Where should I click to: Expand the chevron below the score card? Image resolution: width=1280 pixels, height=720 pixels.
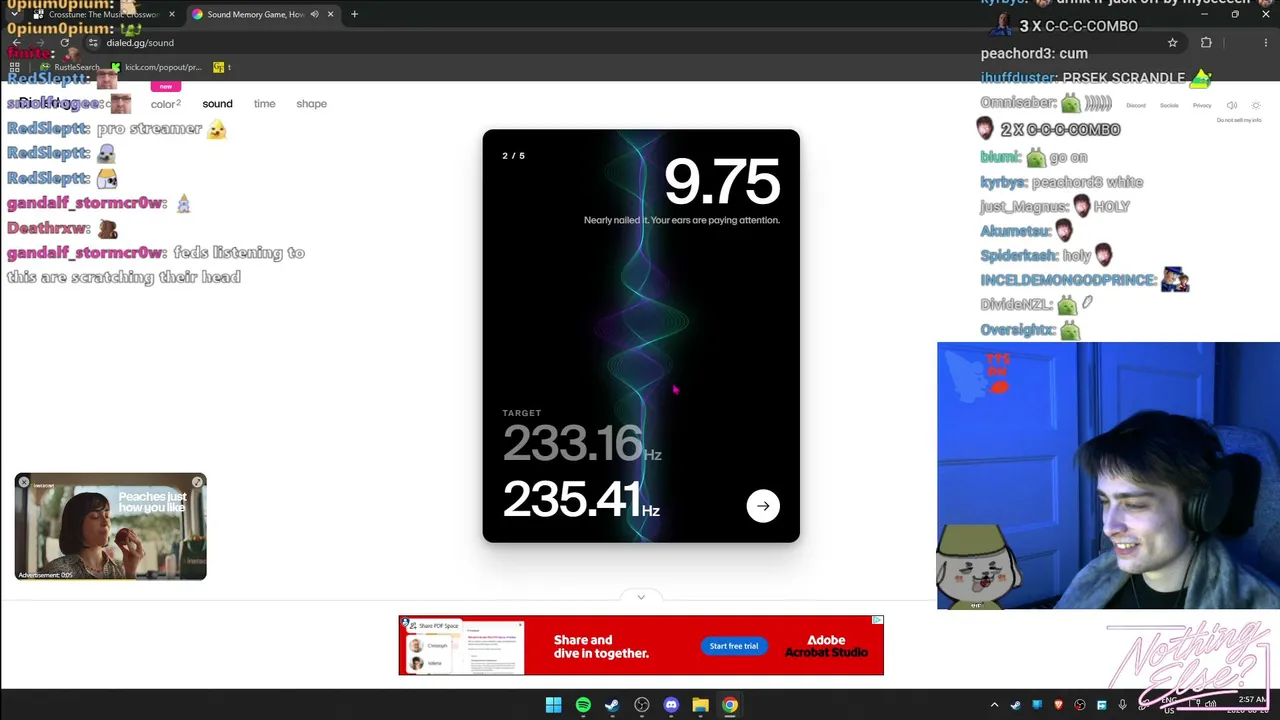641,597
